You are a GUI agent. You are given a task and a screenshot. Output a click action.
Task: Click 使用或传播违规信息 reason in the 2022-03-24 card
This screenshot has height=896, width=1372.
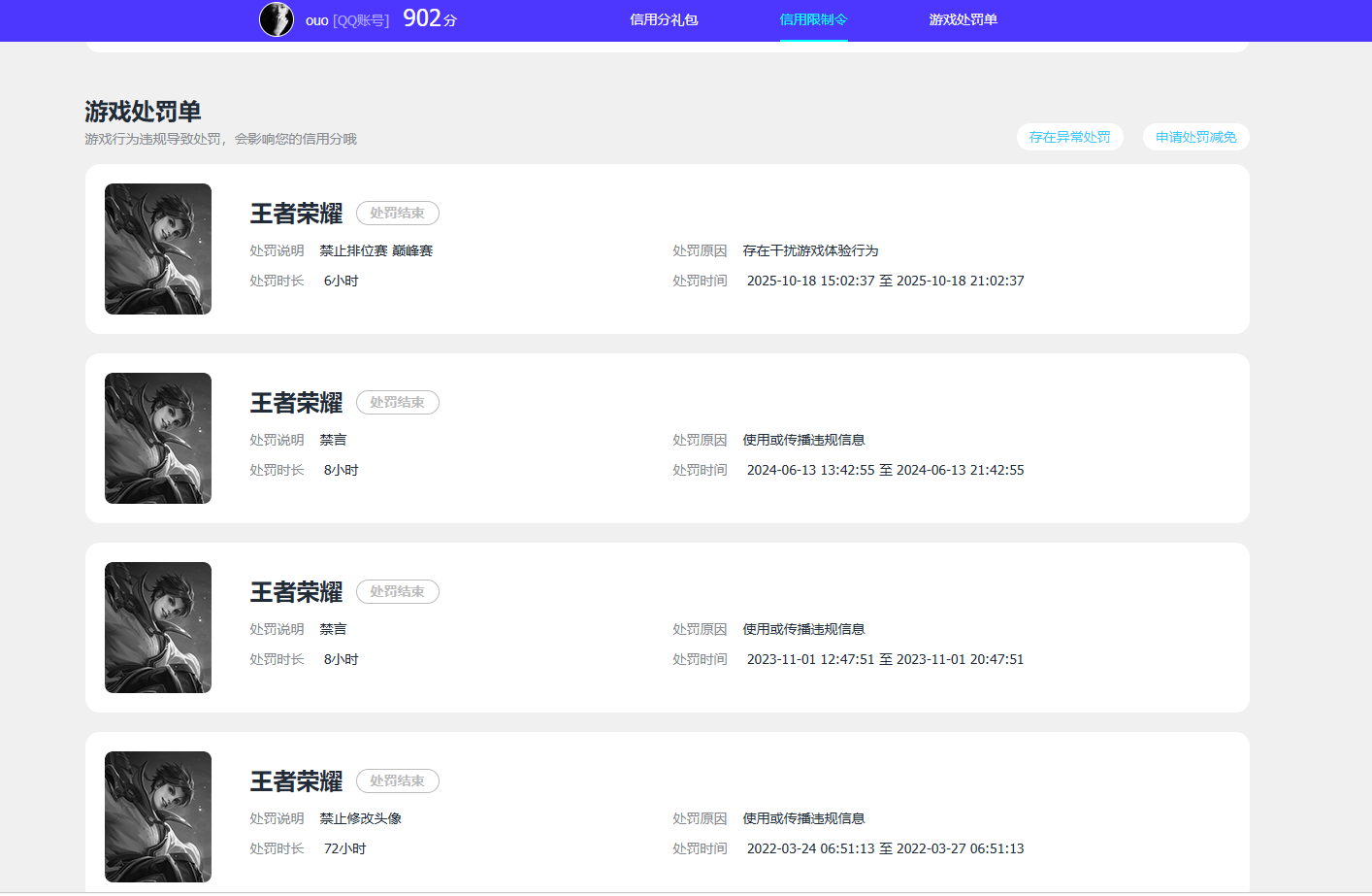point(803,818)
